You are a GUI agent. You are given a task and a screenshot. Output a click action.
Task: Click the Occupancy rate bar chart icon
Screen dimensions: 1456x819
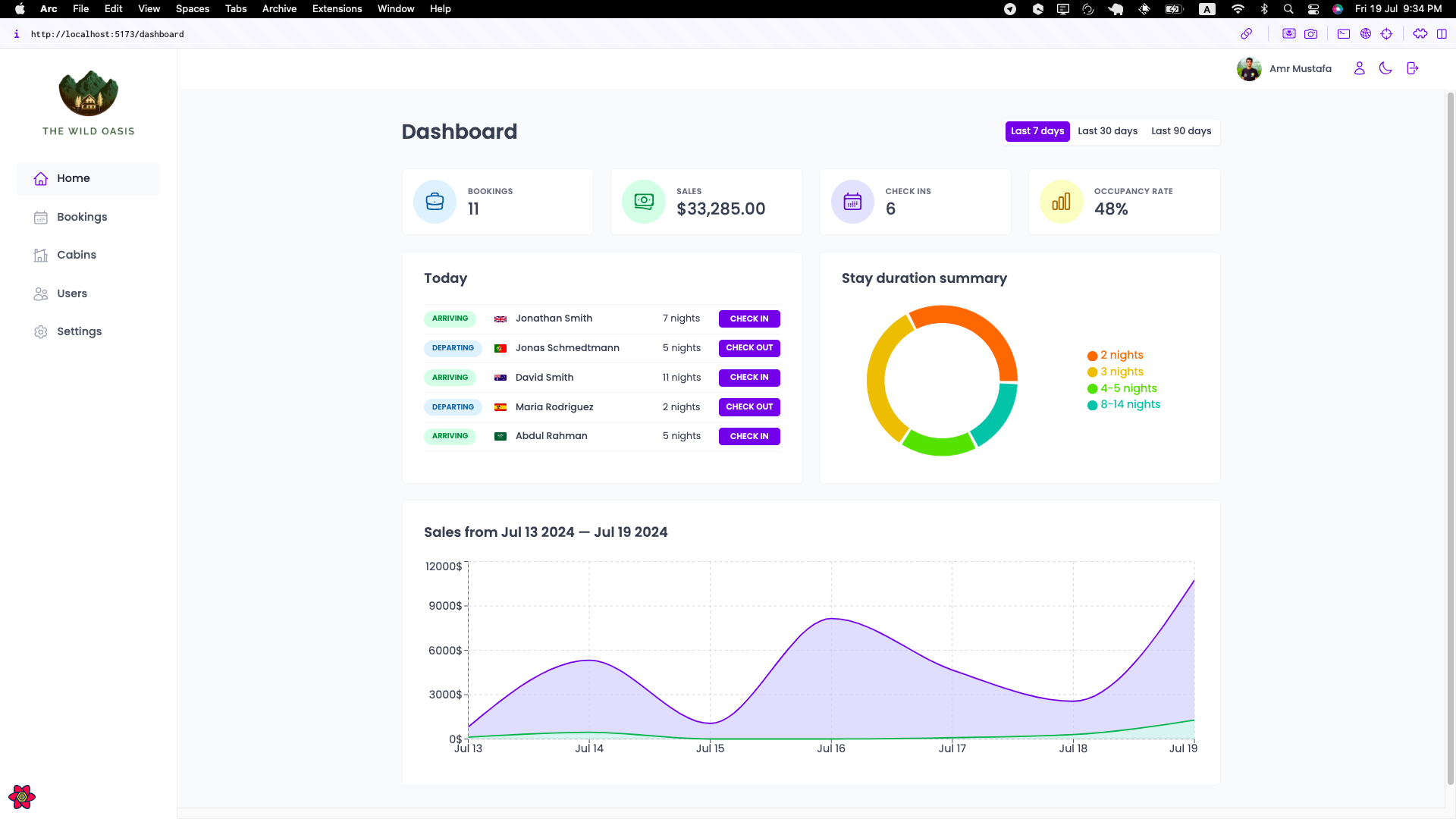click(1061, 202)
